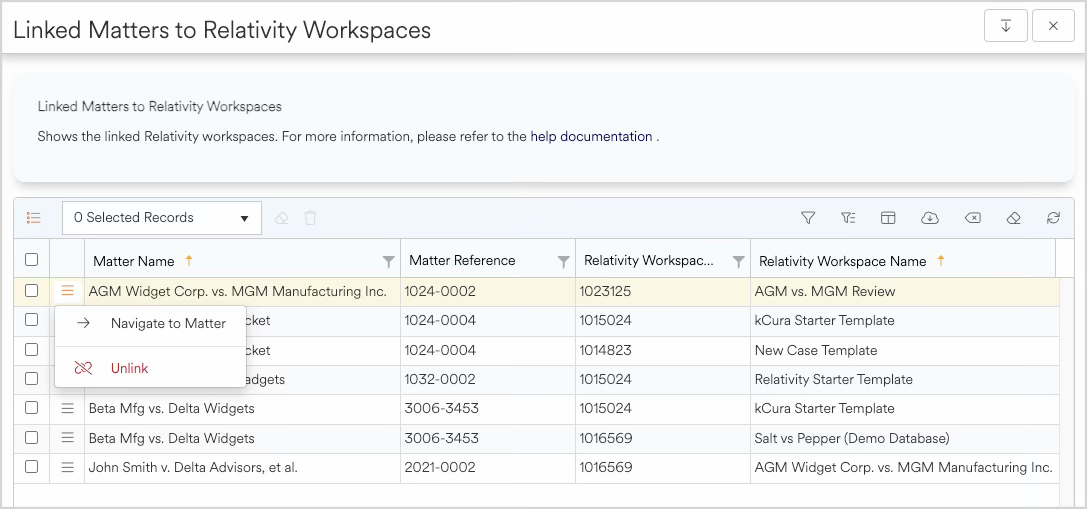Close the Linked Matters dialog

click(1053, 26)
